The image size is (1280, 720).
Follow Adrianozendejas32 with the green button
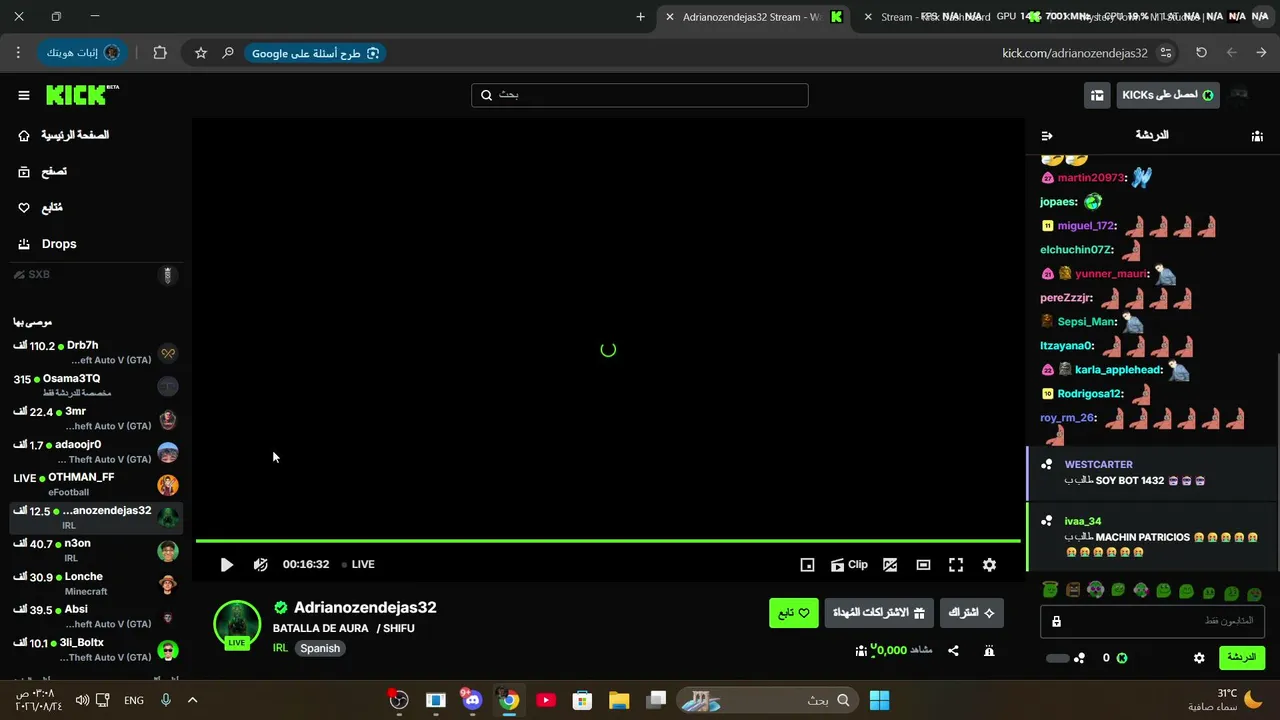[794, 613]
